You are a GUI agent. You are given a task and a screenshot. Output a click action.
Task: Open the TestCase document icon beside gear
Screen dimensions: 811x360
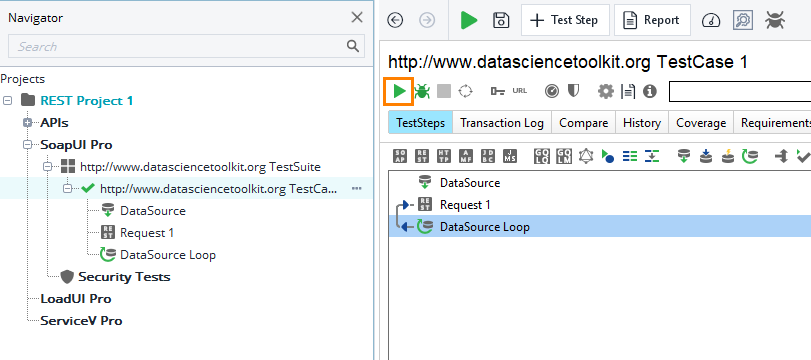[628, 92]
